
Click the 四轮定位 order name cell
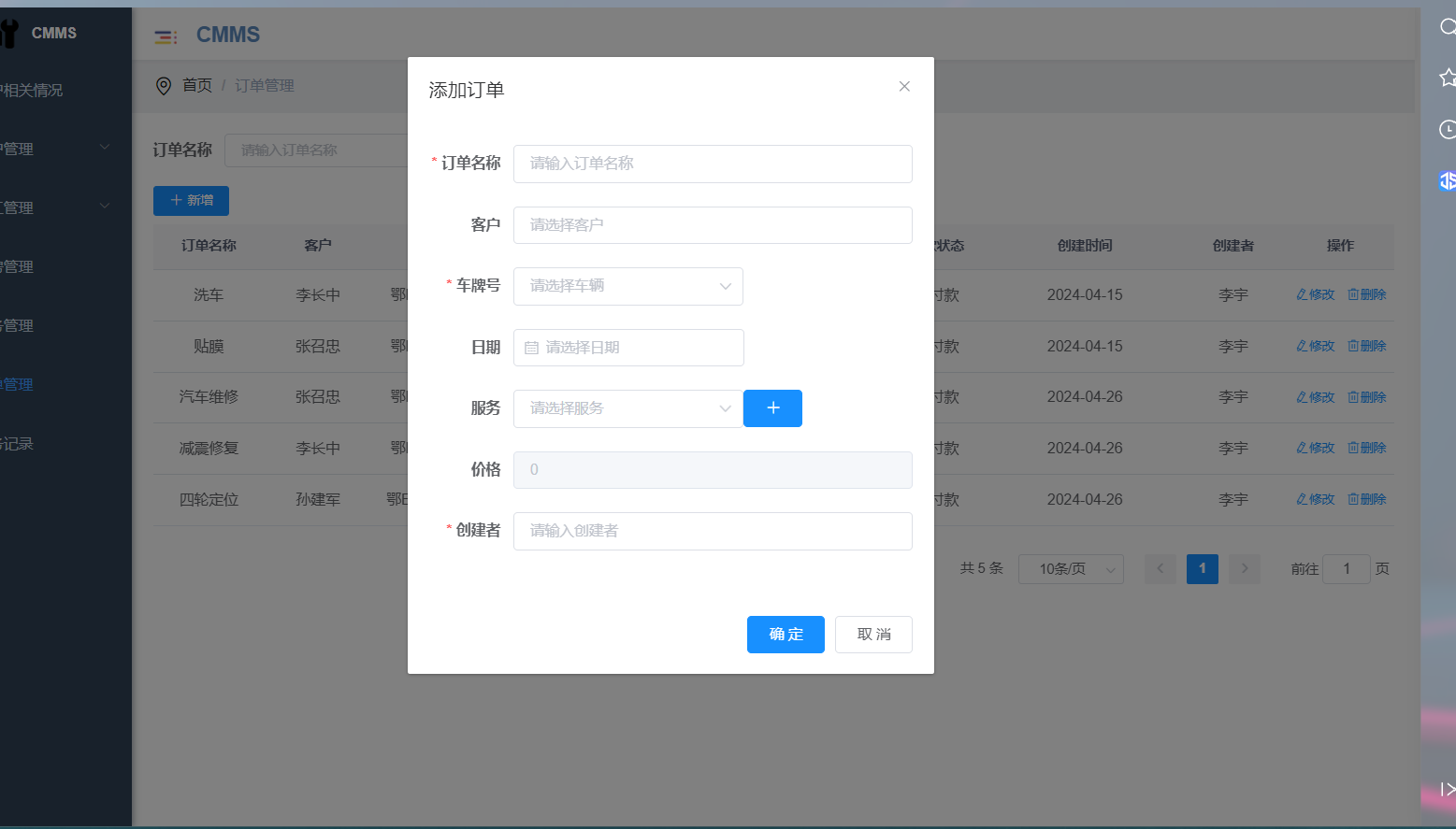tap(209, 500)
